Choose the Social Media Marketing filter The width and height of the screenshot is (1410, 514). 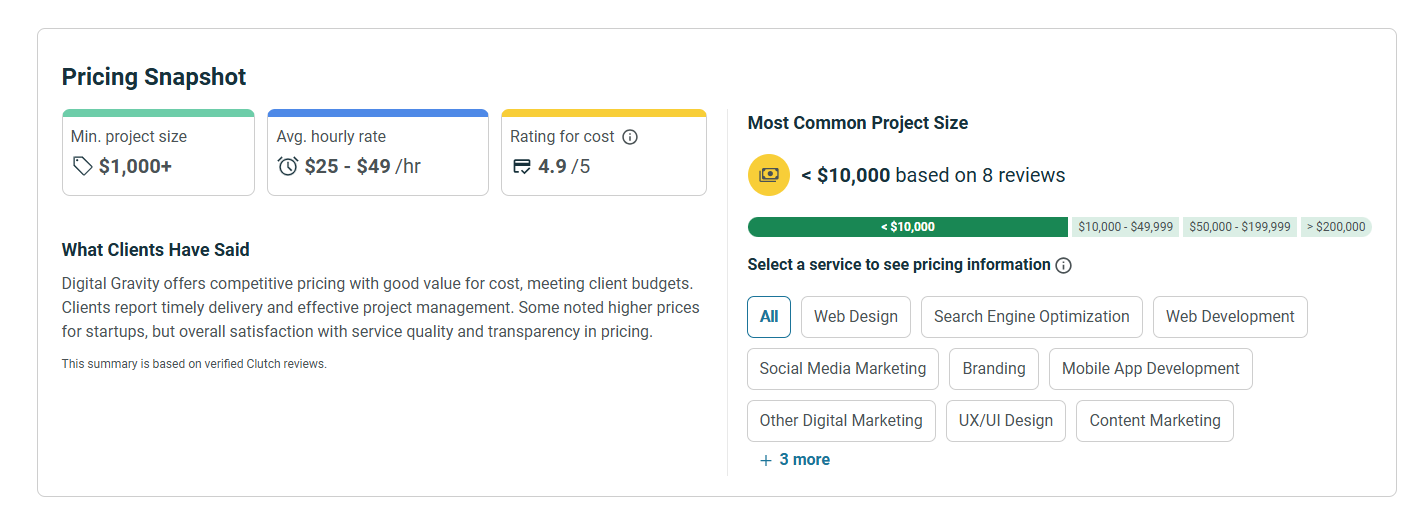click(843, 369)
